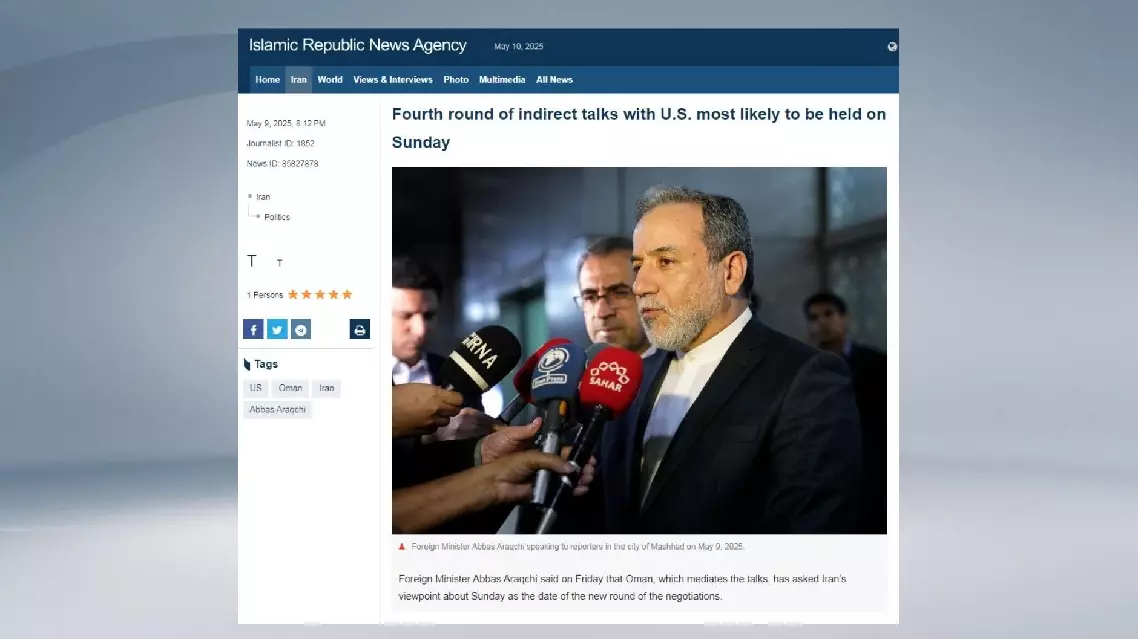
Task: Select the Iran navigation tab
Action: click(298, 80)
